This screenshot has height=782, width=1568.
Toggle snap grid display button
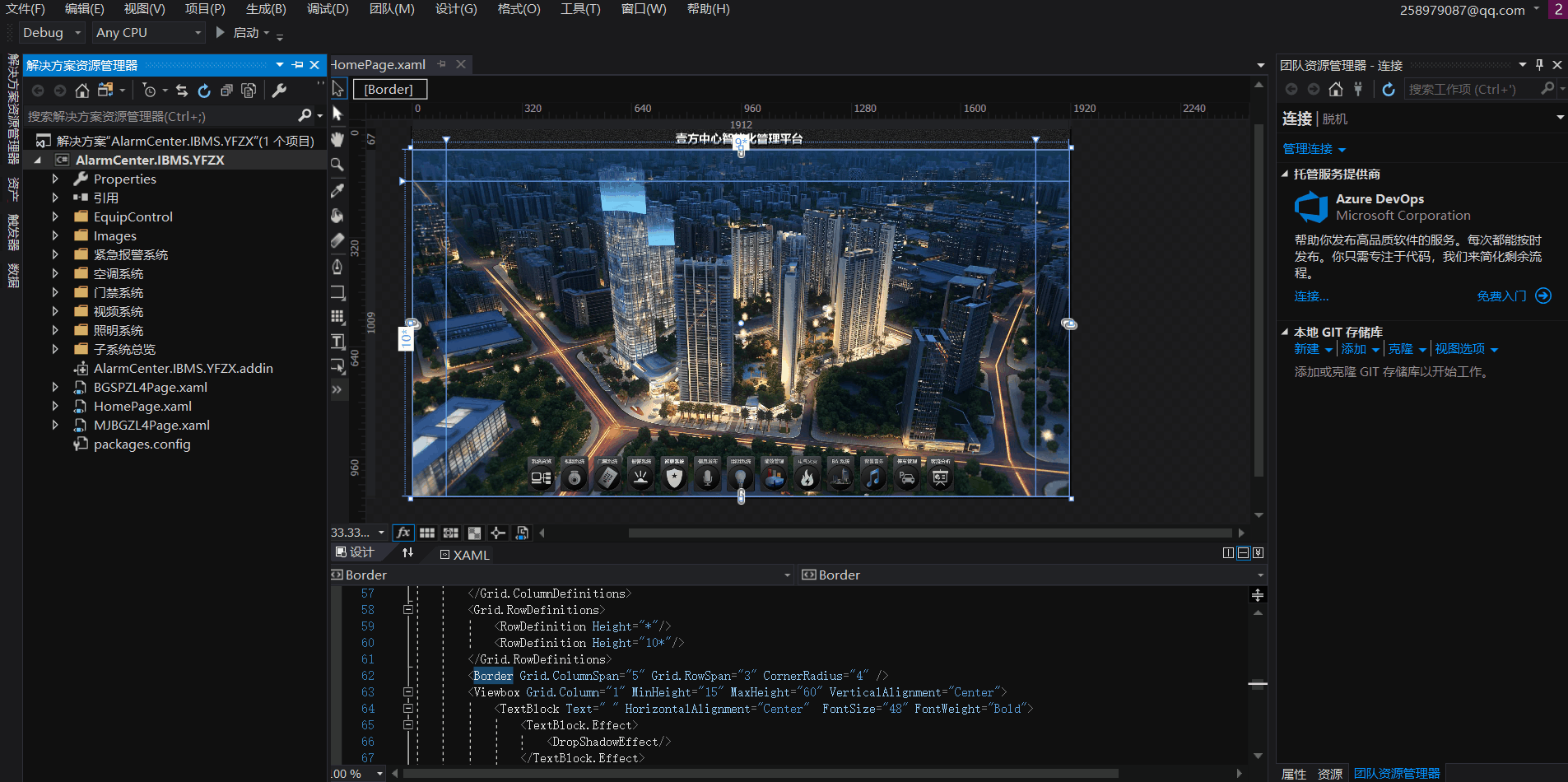[x=427, y=533]
